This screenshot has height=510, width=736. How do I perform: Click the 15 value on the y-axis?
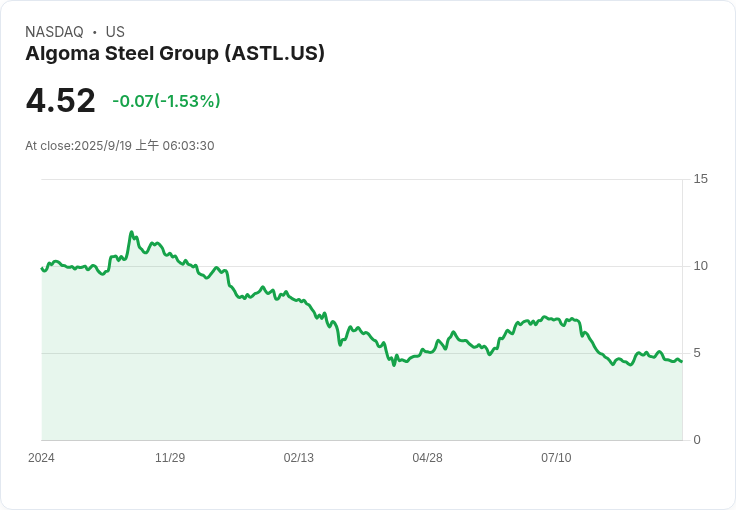tap(700, 179)
